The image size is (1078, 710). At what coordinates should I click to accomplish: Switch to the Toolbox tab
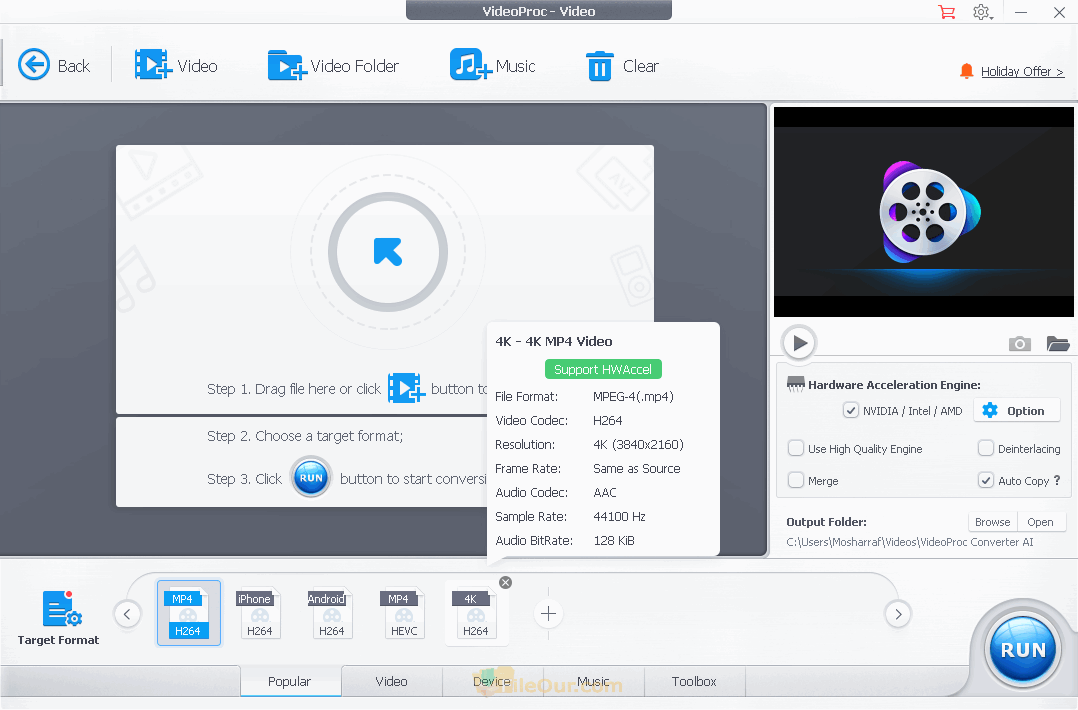coord(694,681)
